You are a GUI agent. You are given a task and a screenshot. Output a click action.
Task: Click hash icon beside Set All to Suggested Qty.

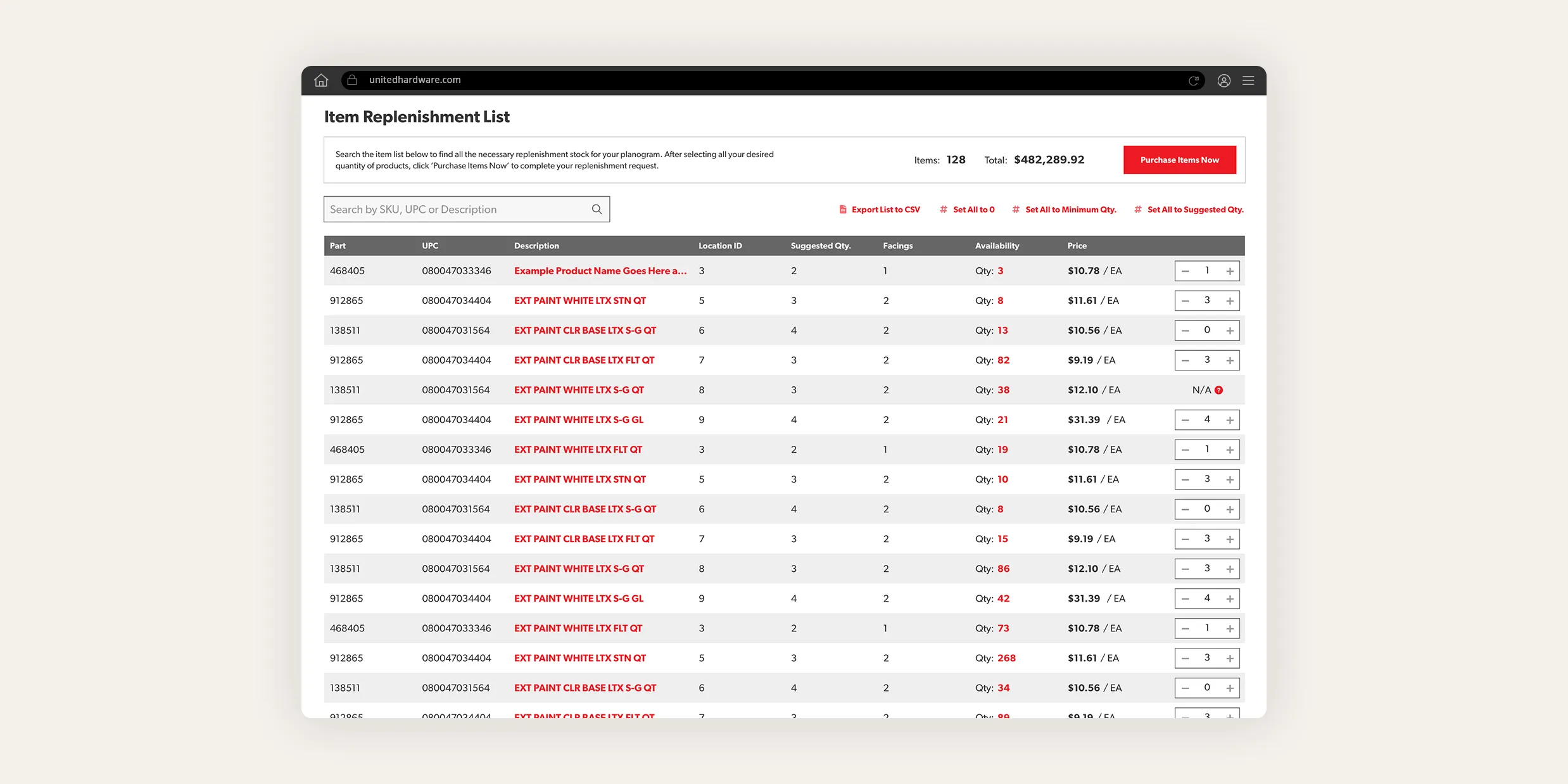click(x=1138, y=210)
